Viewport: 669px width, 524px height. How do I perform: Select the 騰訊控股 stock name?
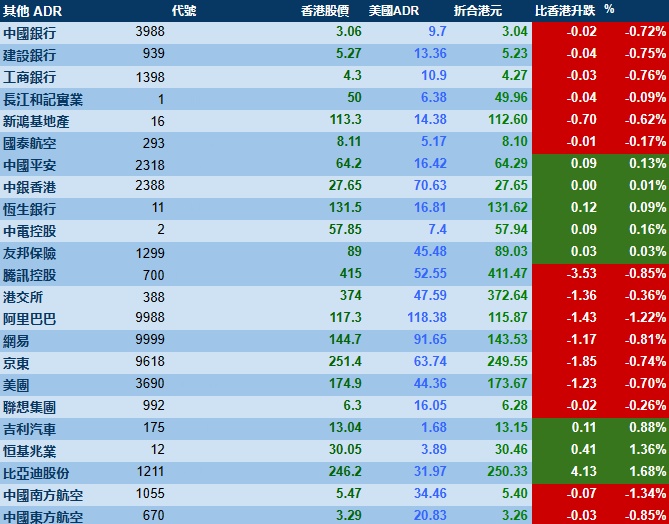pos(29,275)
